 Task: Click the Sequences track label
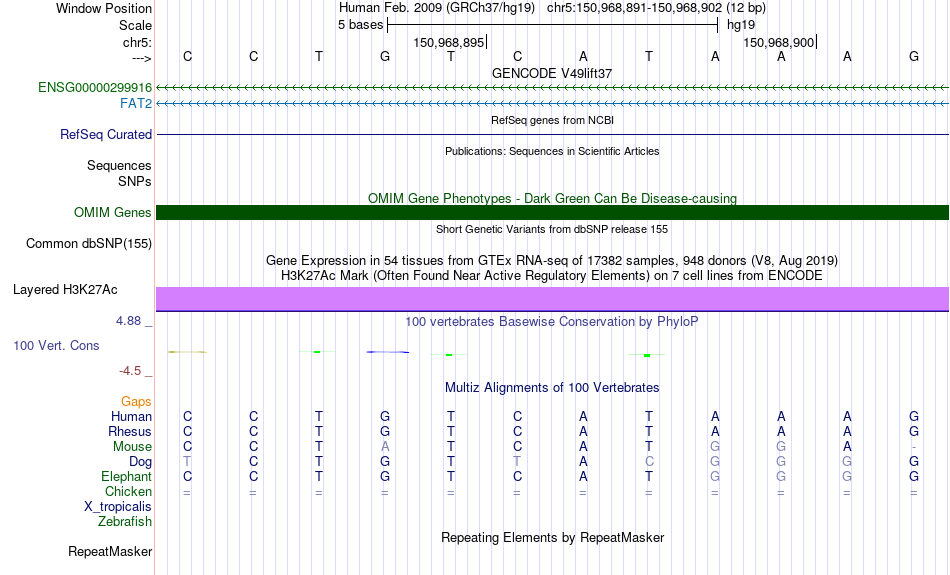119,165
